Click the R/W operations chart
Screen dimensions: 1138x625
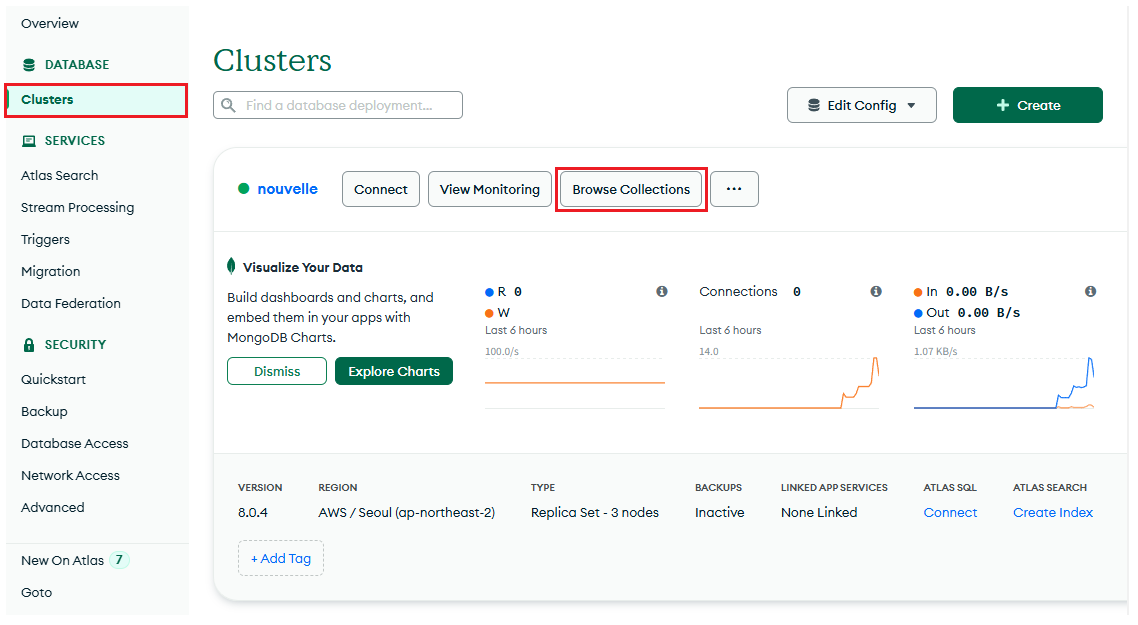pos(575,383)
